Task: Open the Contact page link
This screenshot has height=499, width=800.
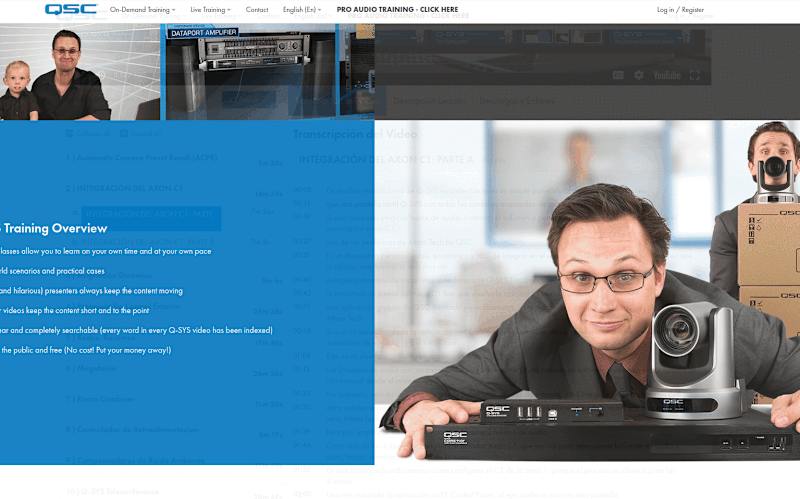Action: pos(257,10)
